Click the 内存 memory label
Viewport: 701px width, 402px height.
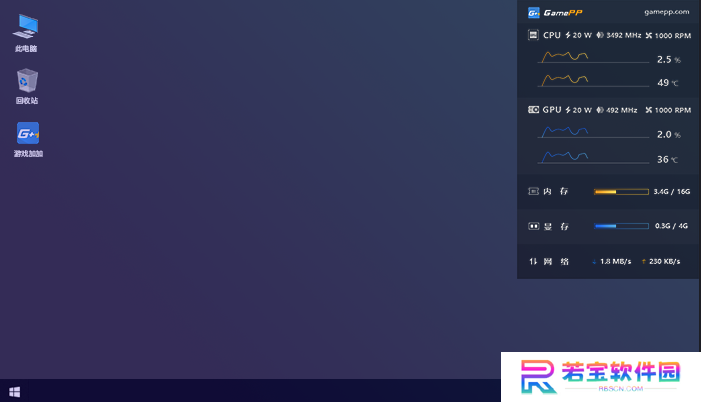coord(556,191)
